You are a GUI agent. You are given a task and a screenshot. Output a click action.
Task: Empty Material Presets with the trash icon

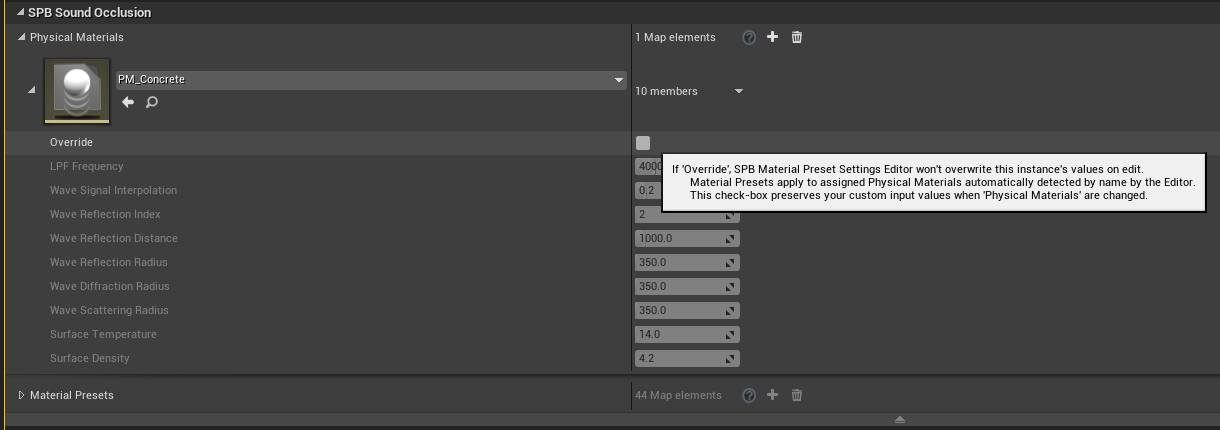pyautogui.click(x=797, y=395)
